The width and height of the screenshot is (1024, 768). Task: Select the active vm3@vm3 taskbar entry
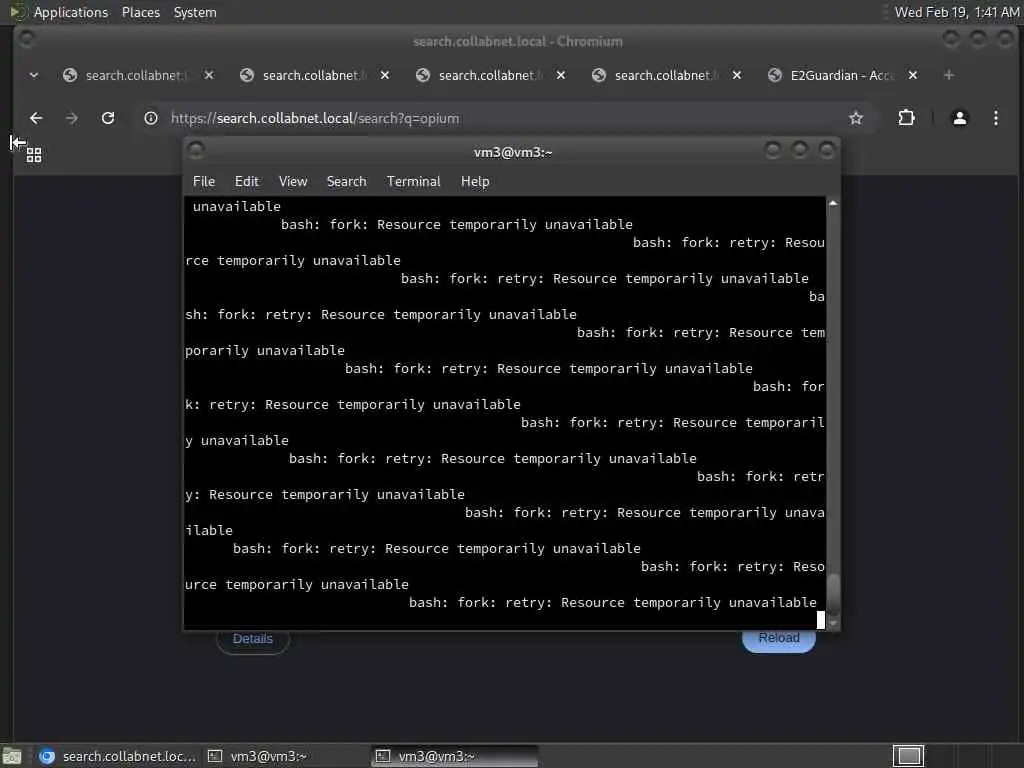tap(454, 756)
